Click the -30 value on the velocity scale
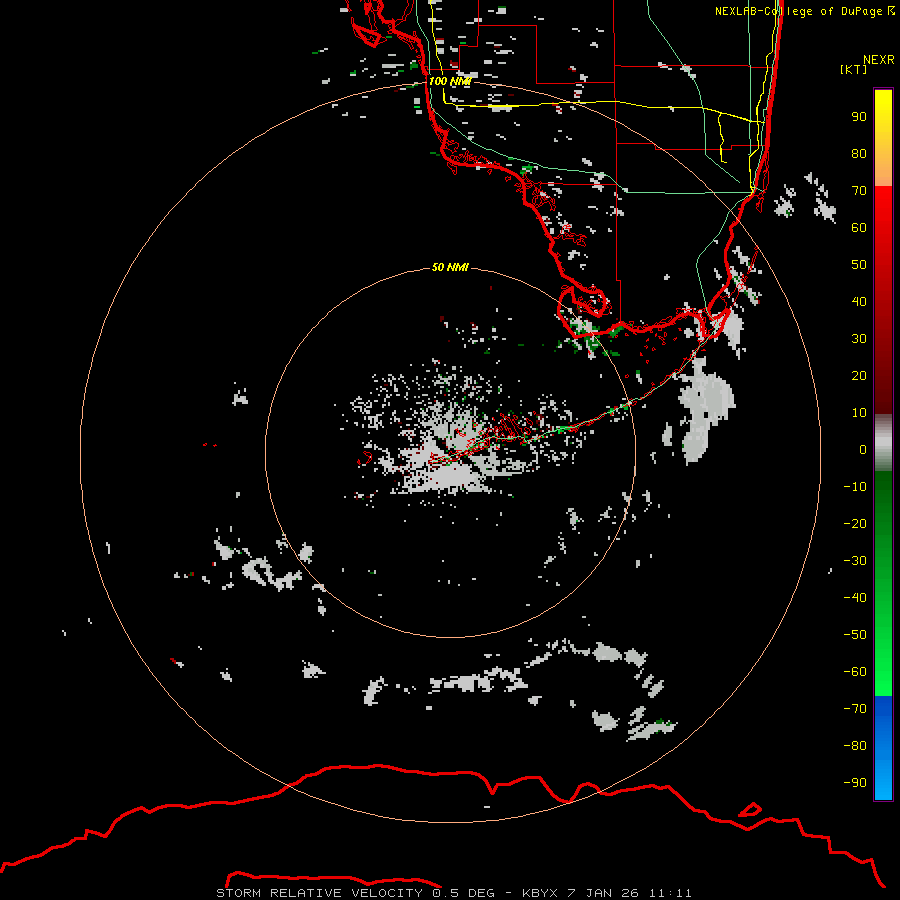900x900 pixels. point(855,561)
